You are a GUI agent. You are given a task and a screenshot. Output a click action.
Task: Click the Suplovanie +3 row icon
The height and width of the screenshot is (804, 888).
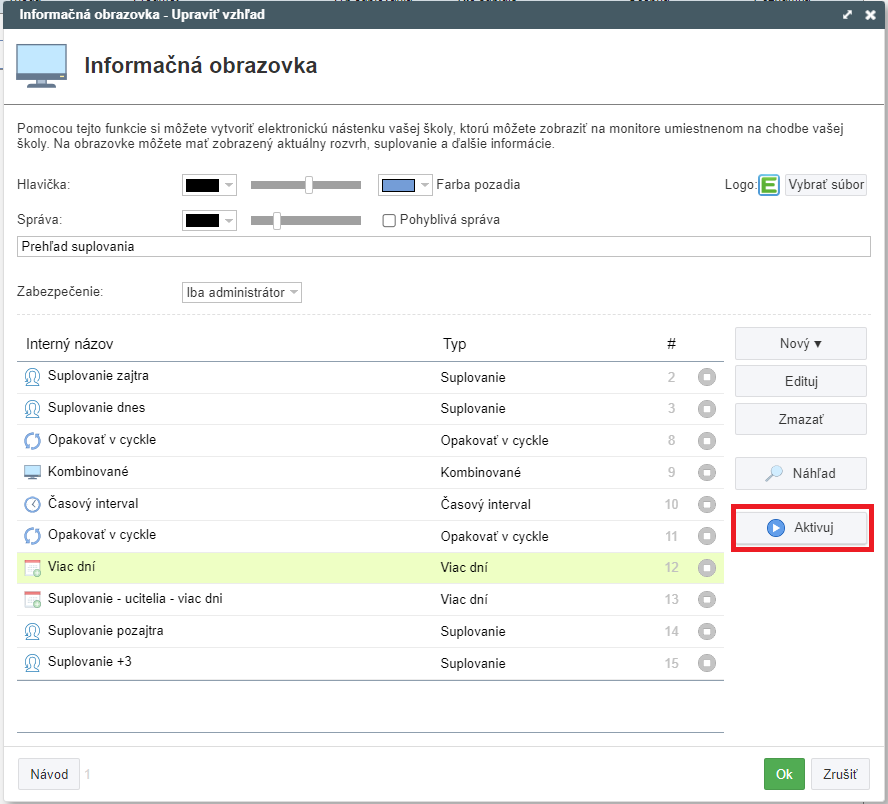[32, 662]
